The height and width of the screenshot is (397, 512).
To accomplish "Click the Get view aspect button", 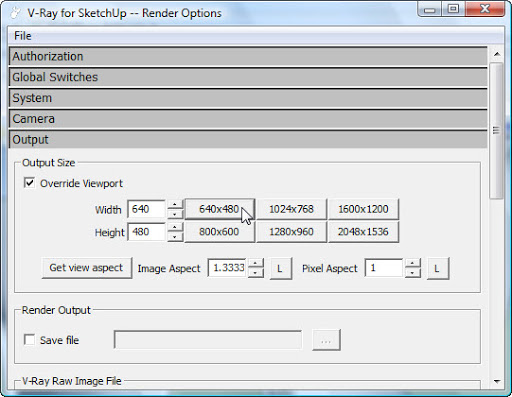I will [x=87, y=268].
